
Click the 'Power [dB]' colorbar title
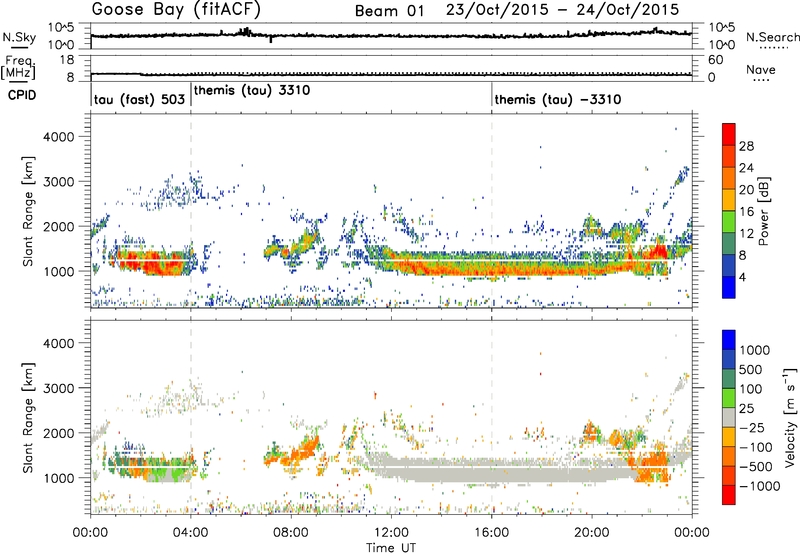coord(763,211)
